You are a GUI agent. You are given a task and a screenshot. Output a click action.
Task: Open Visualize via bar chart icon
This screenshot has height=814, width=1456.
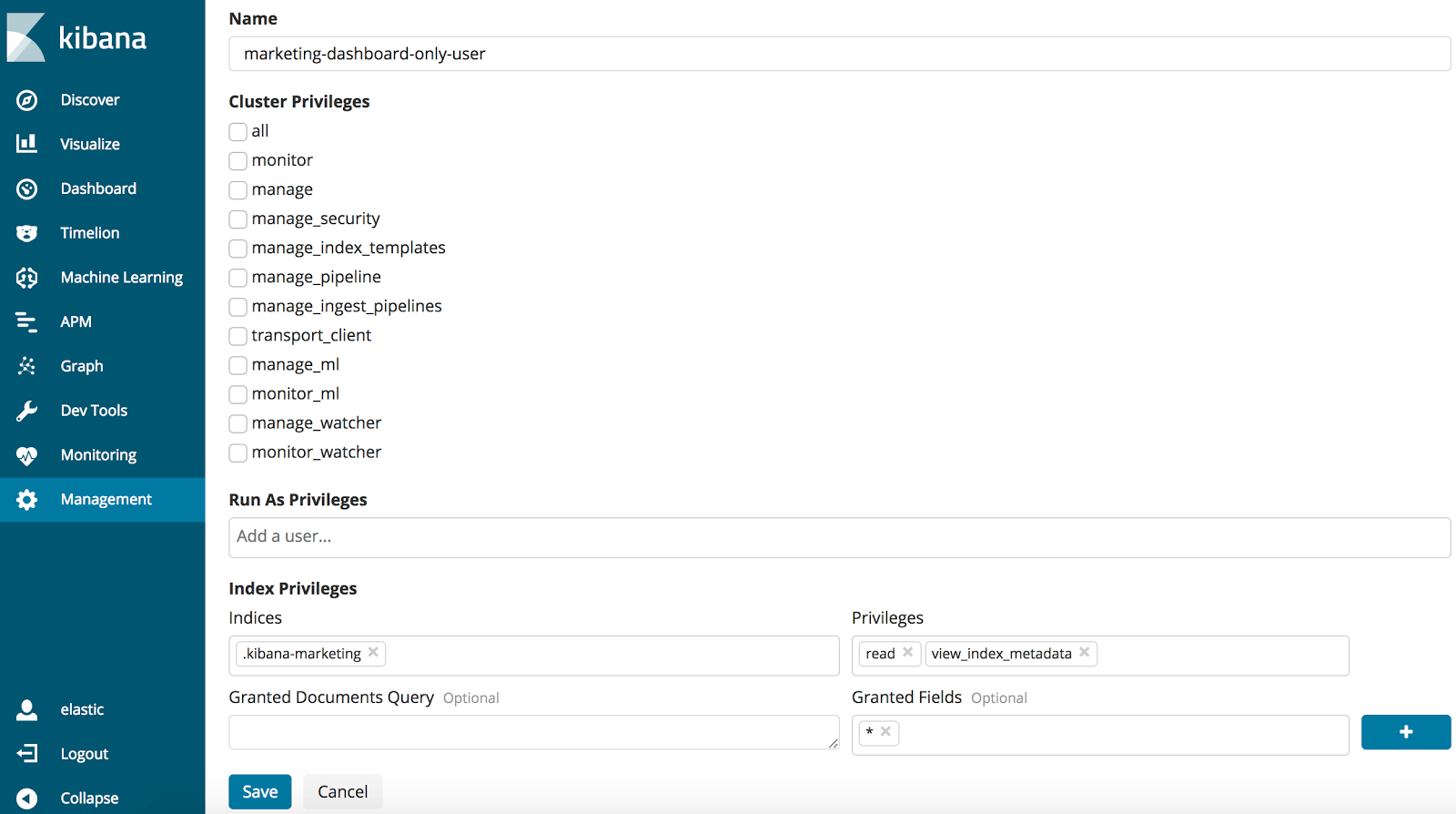tap(27, 144)
